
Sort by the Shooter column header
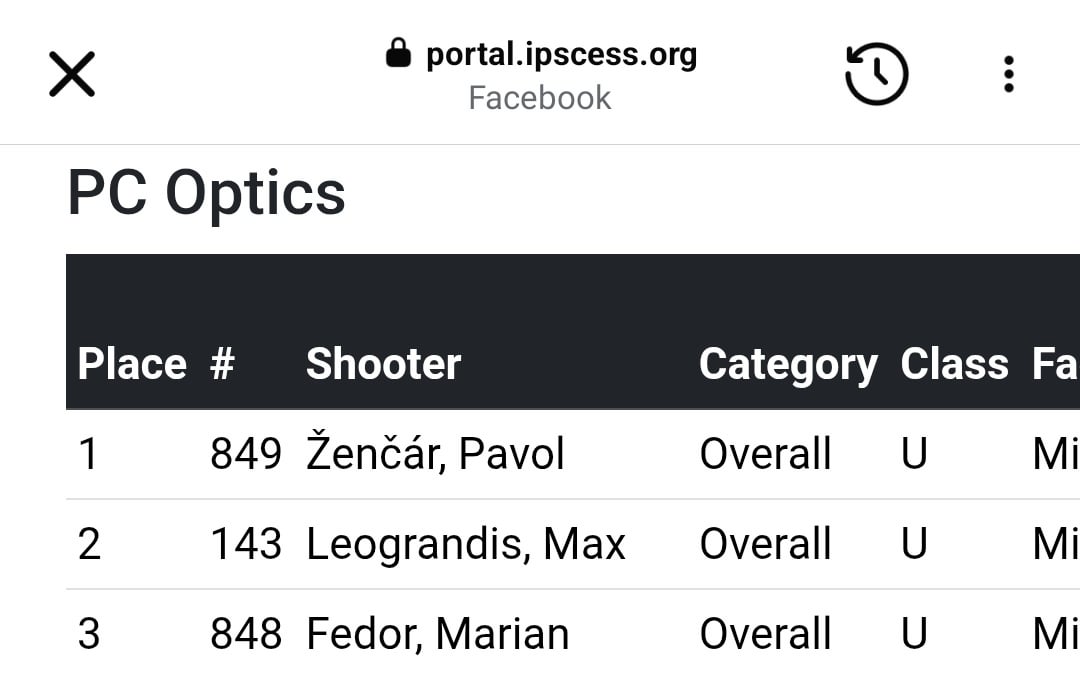point(384,364)
